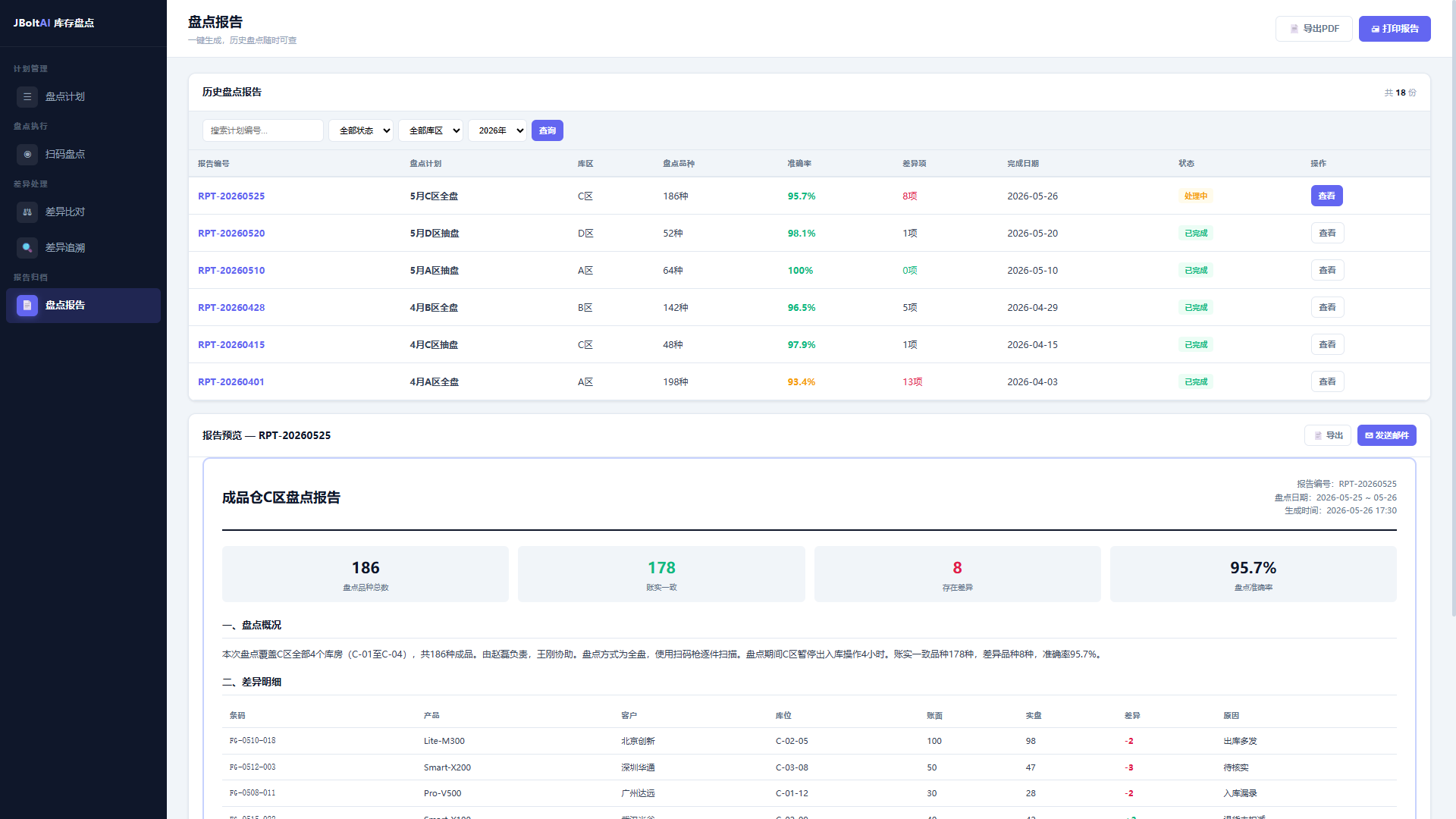
Task: Click the 导出PDF file icon
Action: [x=1294, y=29]
